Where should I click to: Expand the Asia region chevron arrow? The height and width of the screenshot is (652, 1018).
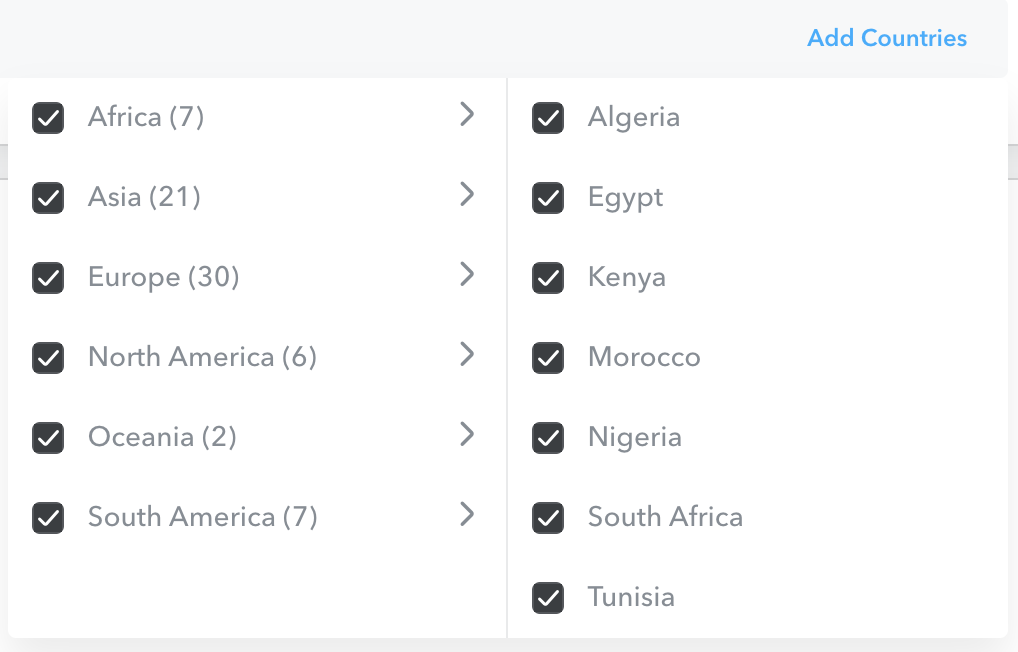point(467,195)
